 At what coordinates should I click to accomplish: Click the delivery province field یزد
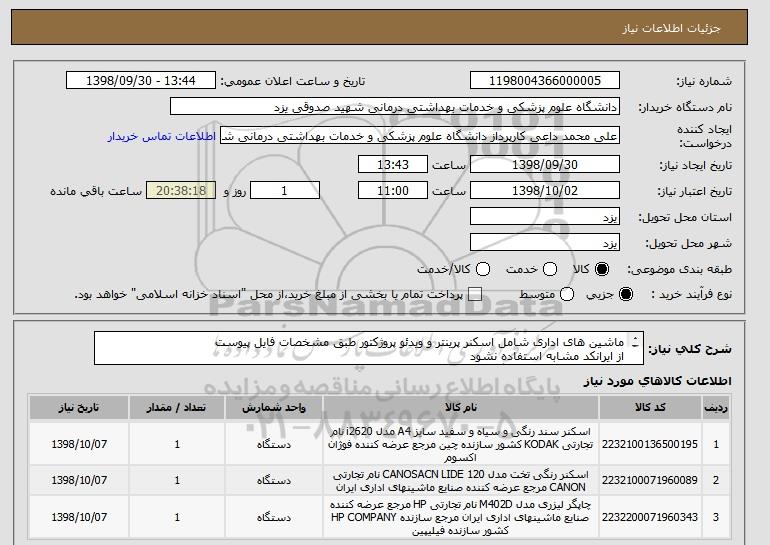click(545, 217)
